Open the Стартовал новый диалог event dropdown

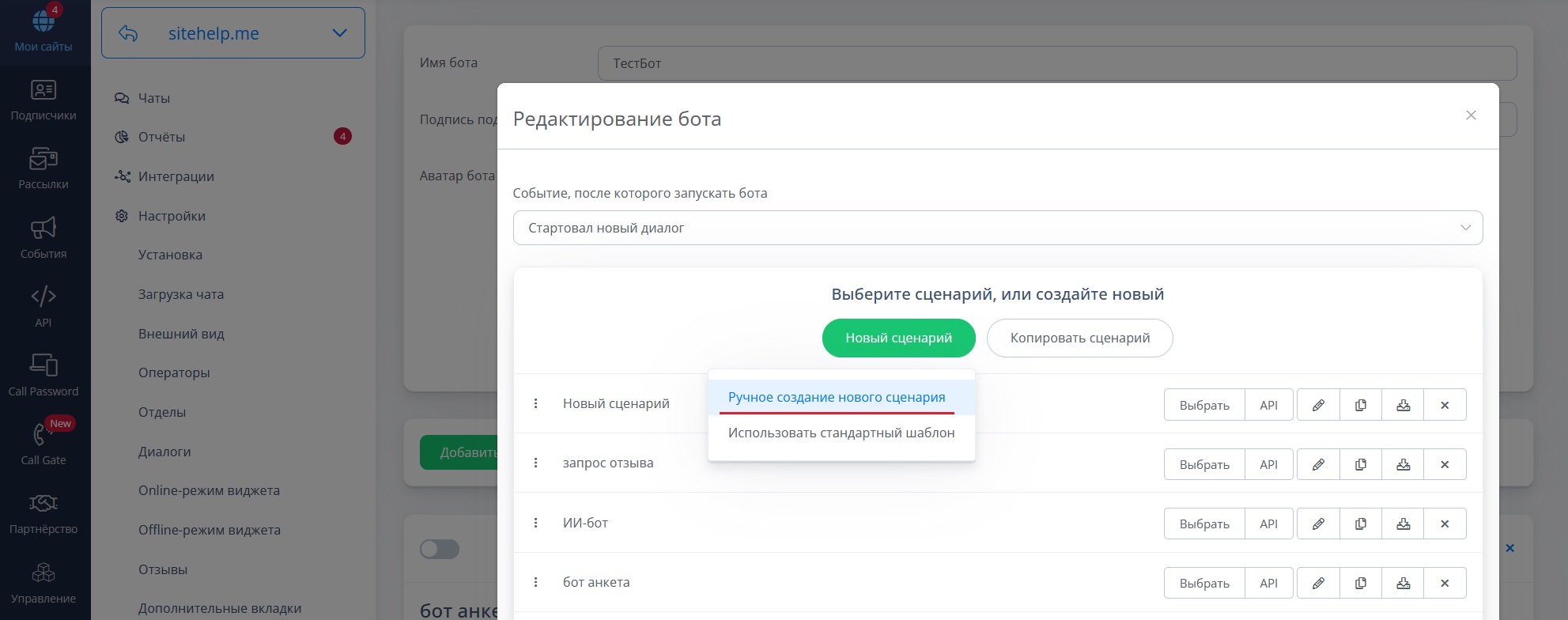(x=998, y=228)
